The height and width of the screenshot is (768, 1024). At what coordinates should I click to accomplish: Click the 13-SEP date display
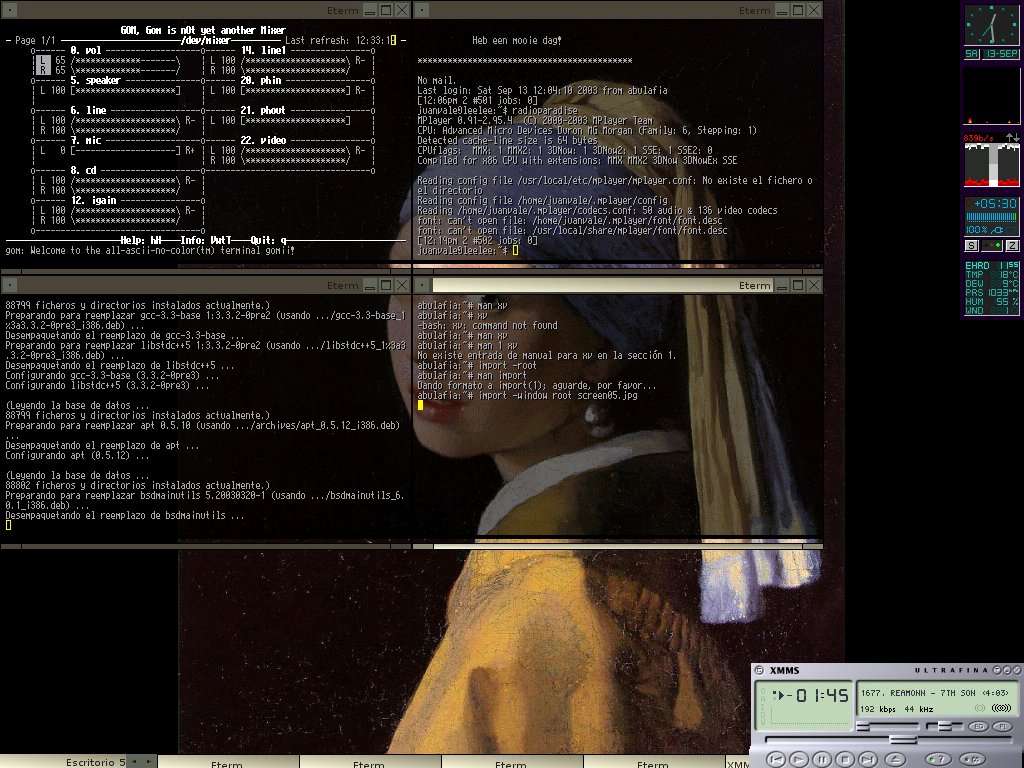tap(1000, 54)
